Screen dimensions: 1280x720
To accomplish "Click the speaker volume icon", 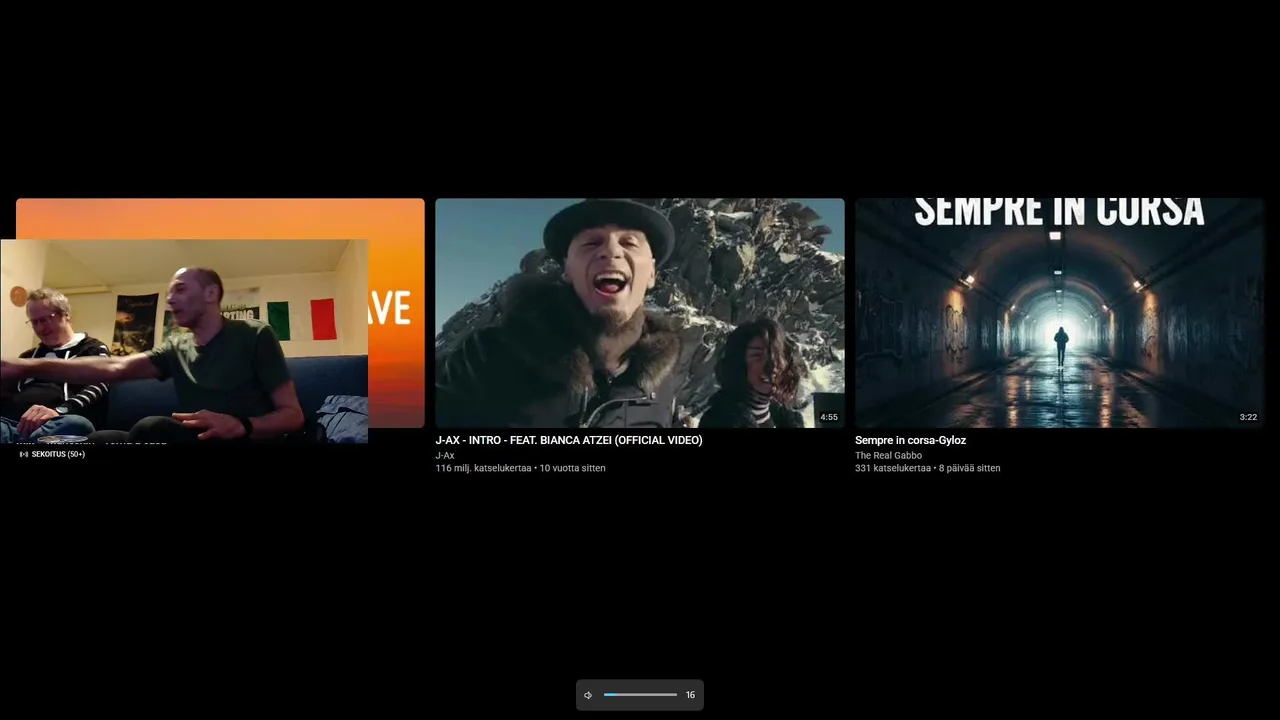I will (588, 695).
